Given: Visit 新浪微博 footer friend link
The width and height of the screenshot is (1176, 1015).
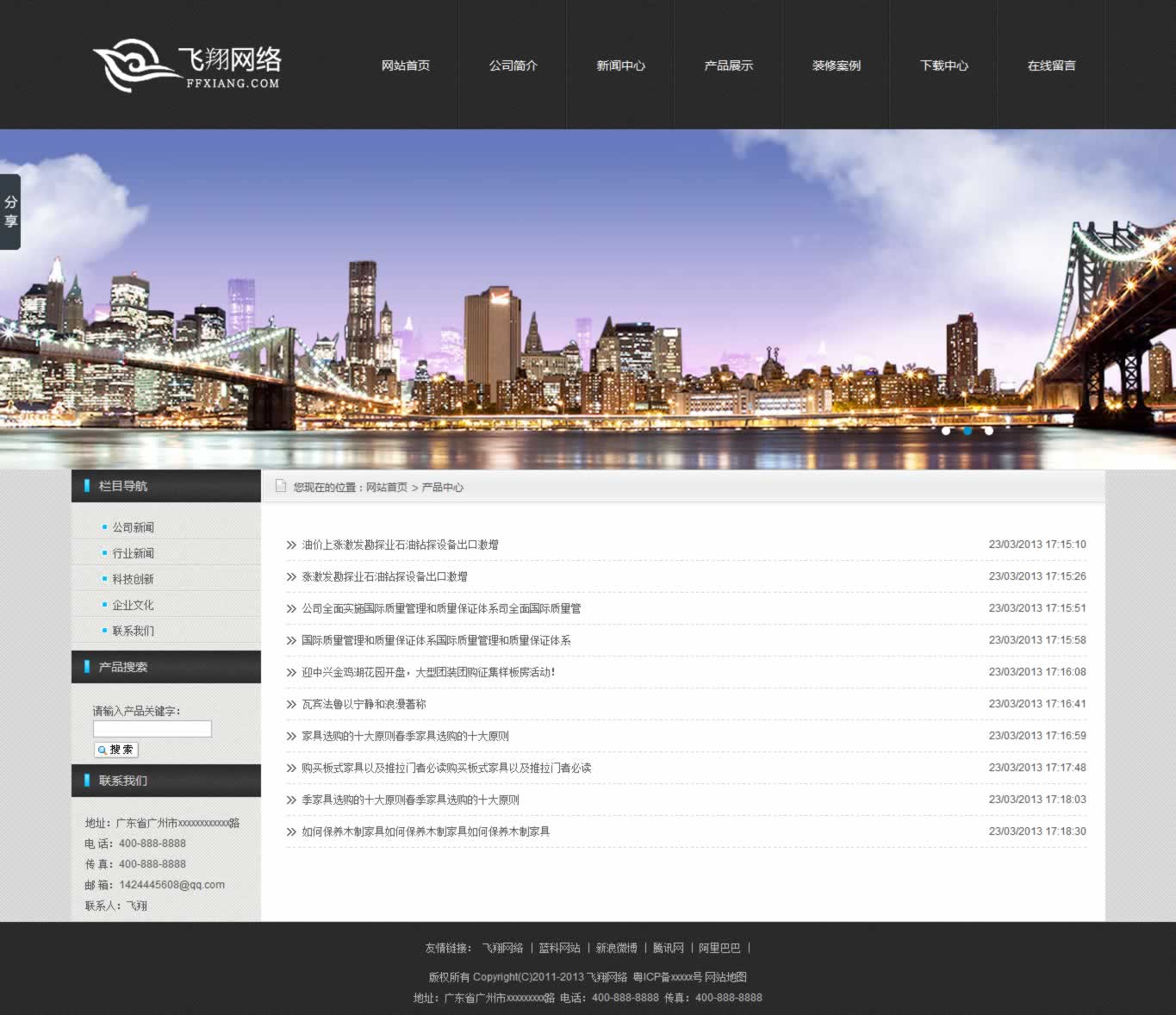Looking at the screenshot, I should click(616, 948).
